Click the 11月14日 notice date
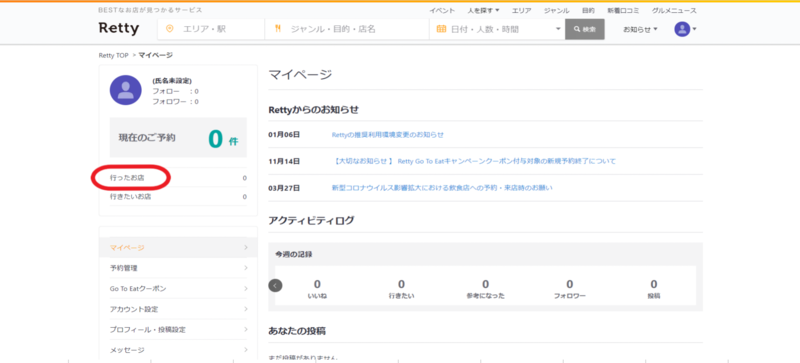Viewport: 800px width, 363px height. (x=284, y=161)
